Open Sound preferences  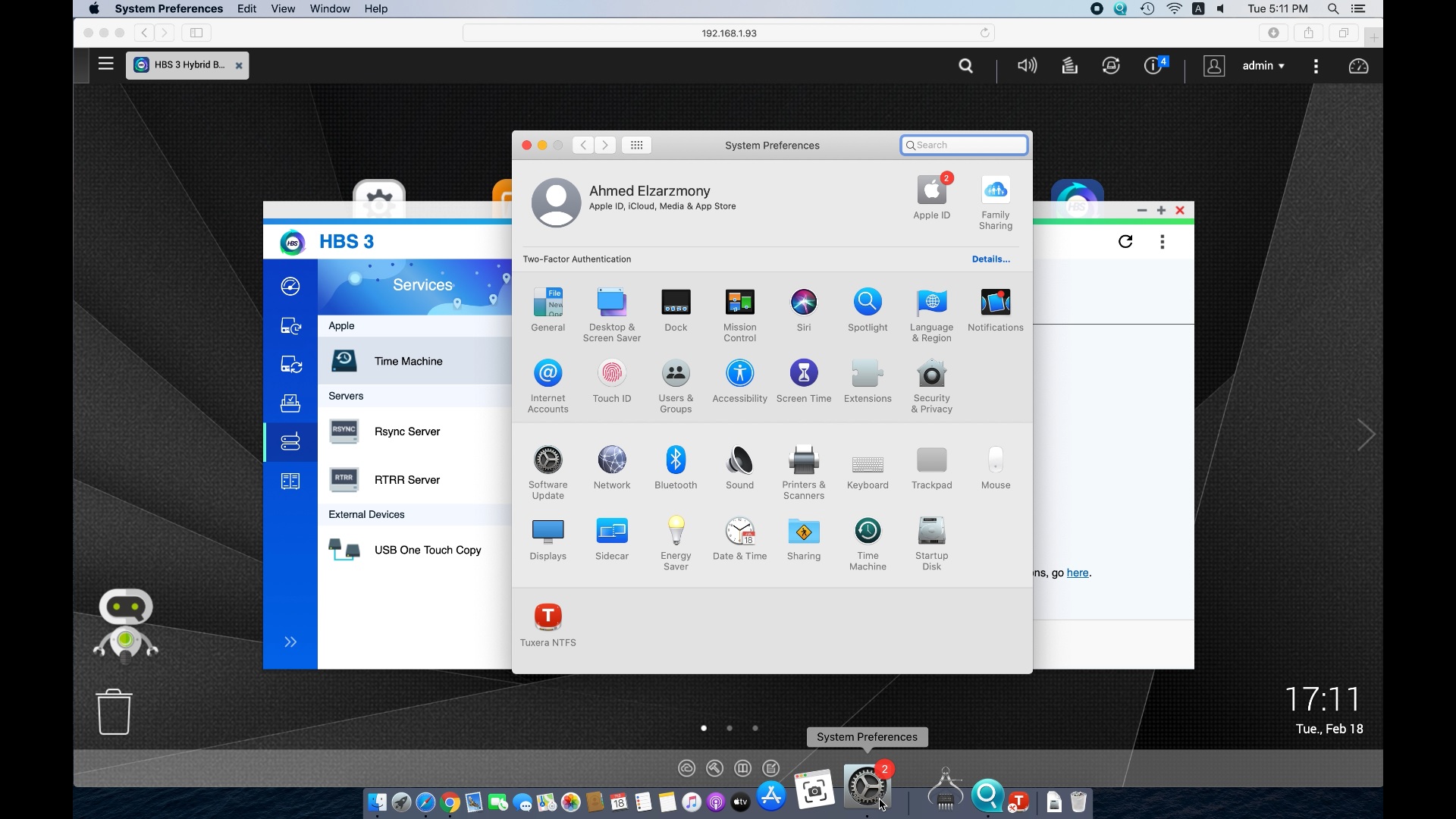pyautogui.click(x=739, y=468)
